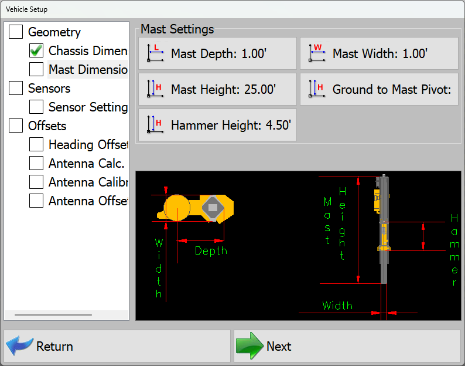Select the Sensors tree label
This screenshot has width=465, height=366.
pyautogui.click(x=49, y=88)
